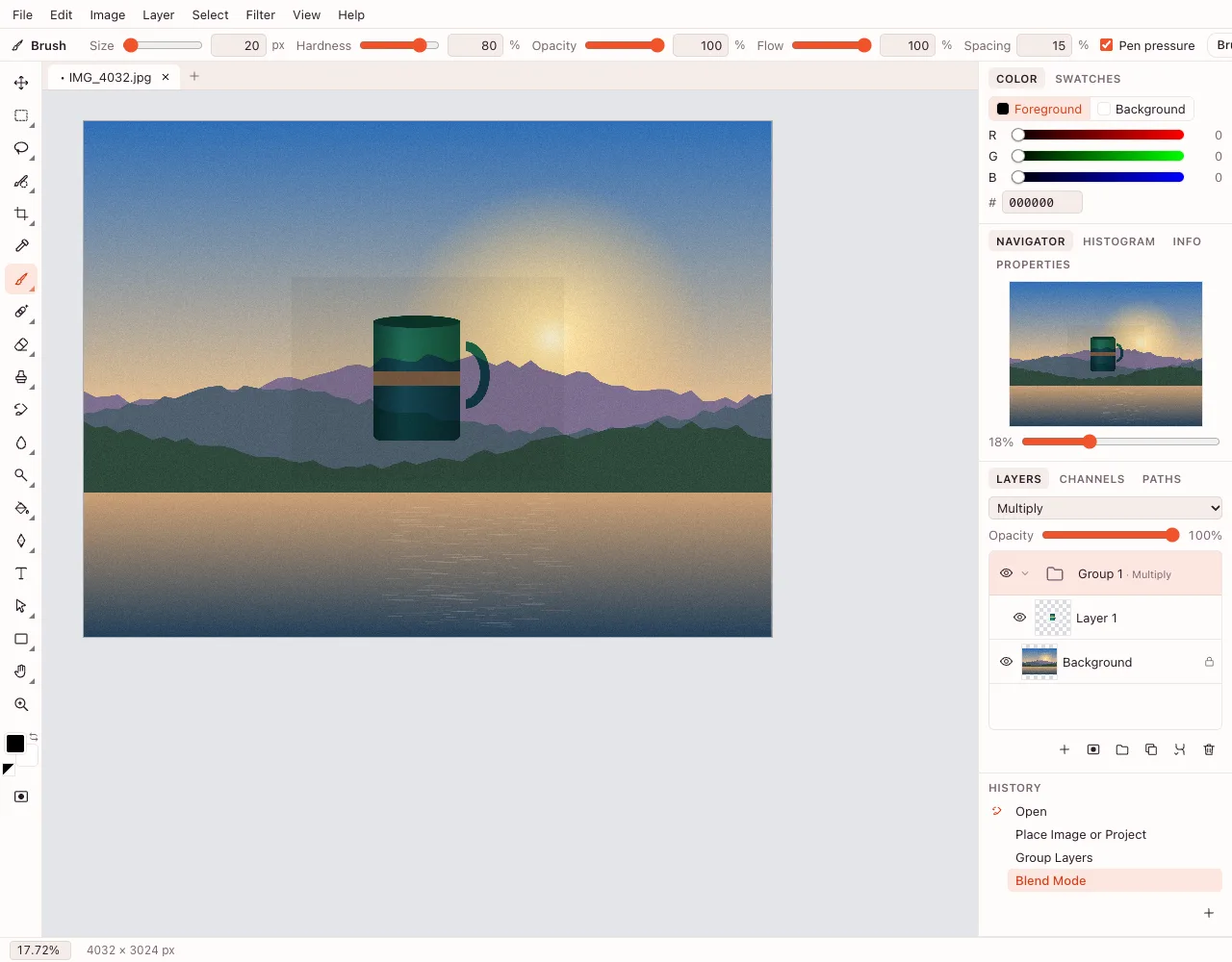Viewport: 1232px width, 962px height.
Task: Open the File menu
Action: (x=22, y=14)
